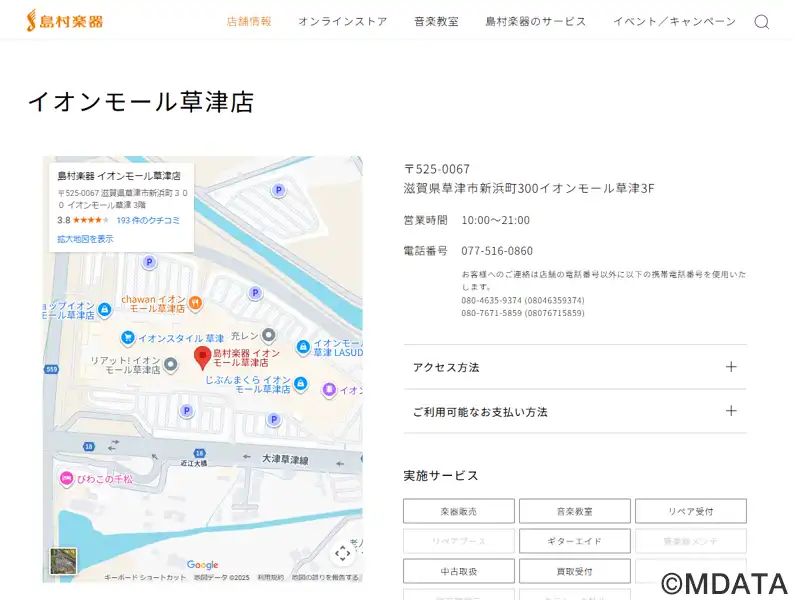Click the 中古取扱 service button
This screenshot has height=600, width=800.
pyautogui.click(x=459, y=571)
